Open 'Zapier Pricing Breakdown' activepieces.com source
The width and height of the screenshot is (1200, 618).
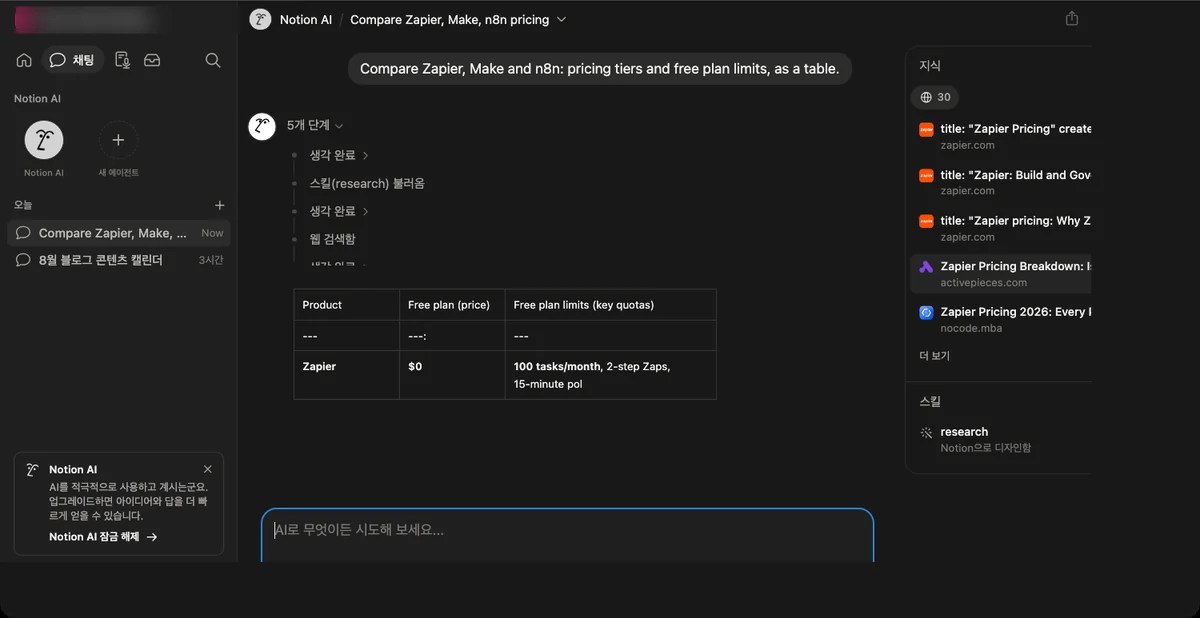tap(1001, 274)
